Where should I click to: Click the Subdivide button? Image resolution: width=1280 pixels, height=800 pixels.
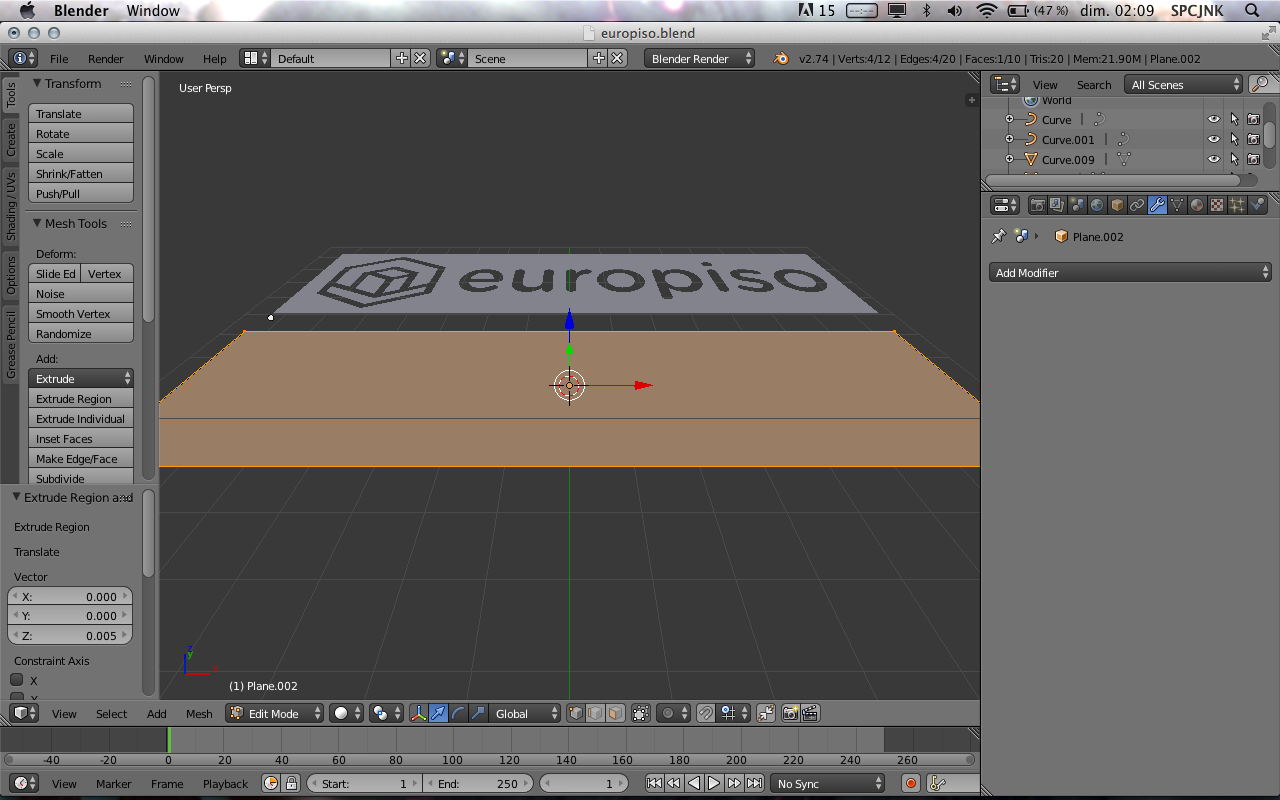[80, 478]
